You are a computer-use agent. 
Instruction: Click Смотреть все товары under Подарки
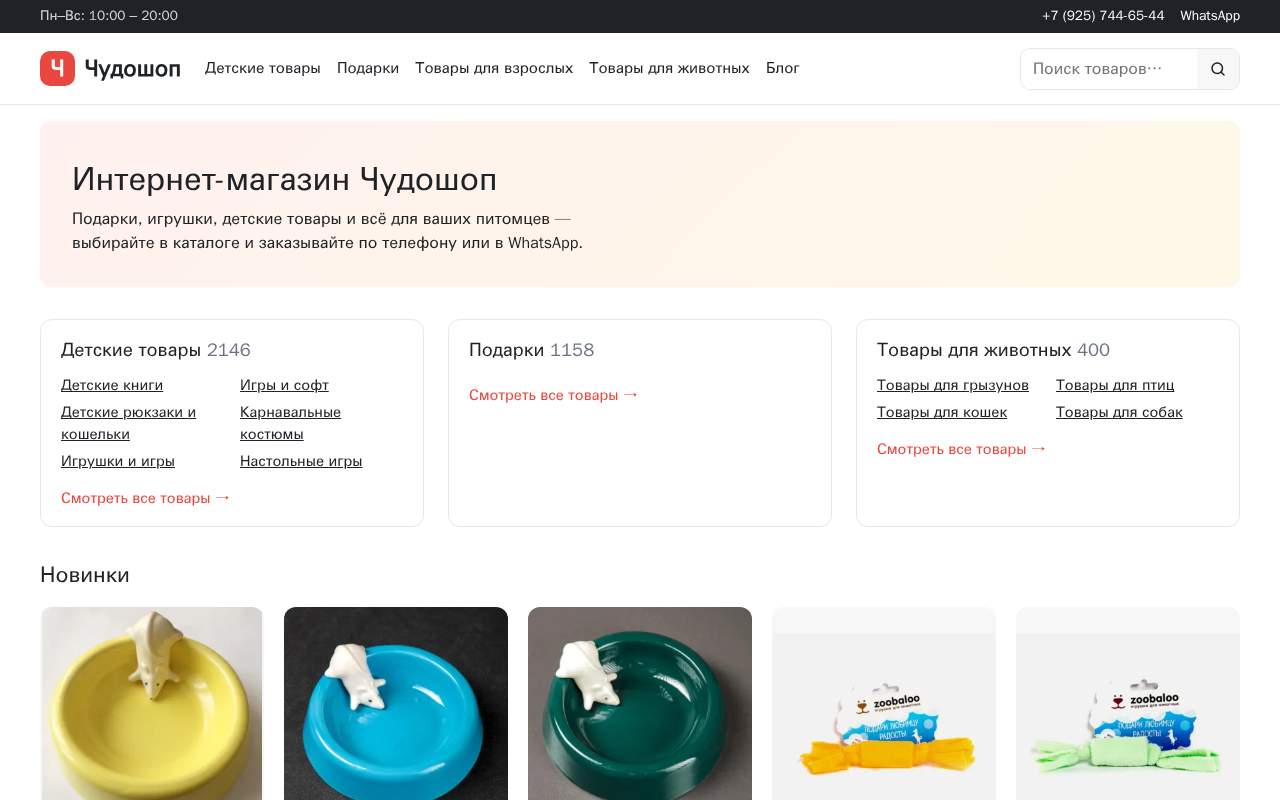[x=554, y=395]
